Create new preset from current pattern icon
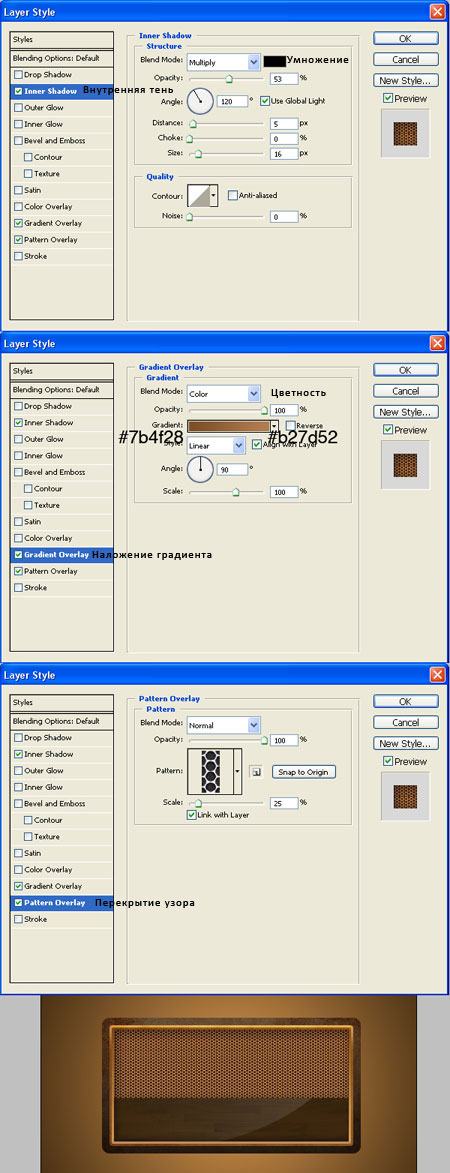The image size is (450, 1173). (254, 771)
